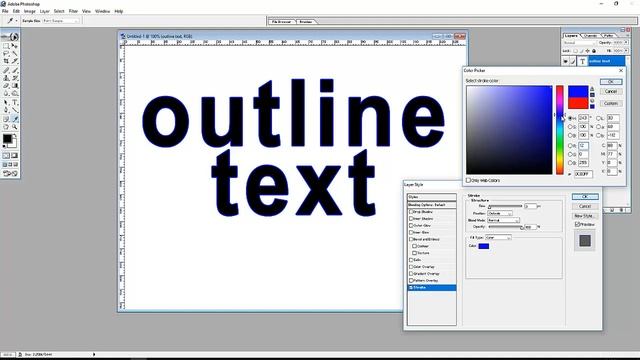Screen dimensions: 640x360
Task: Enable the Color Overlay checkbox
Action: pyautogui.click(x=411, y=267)
